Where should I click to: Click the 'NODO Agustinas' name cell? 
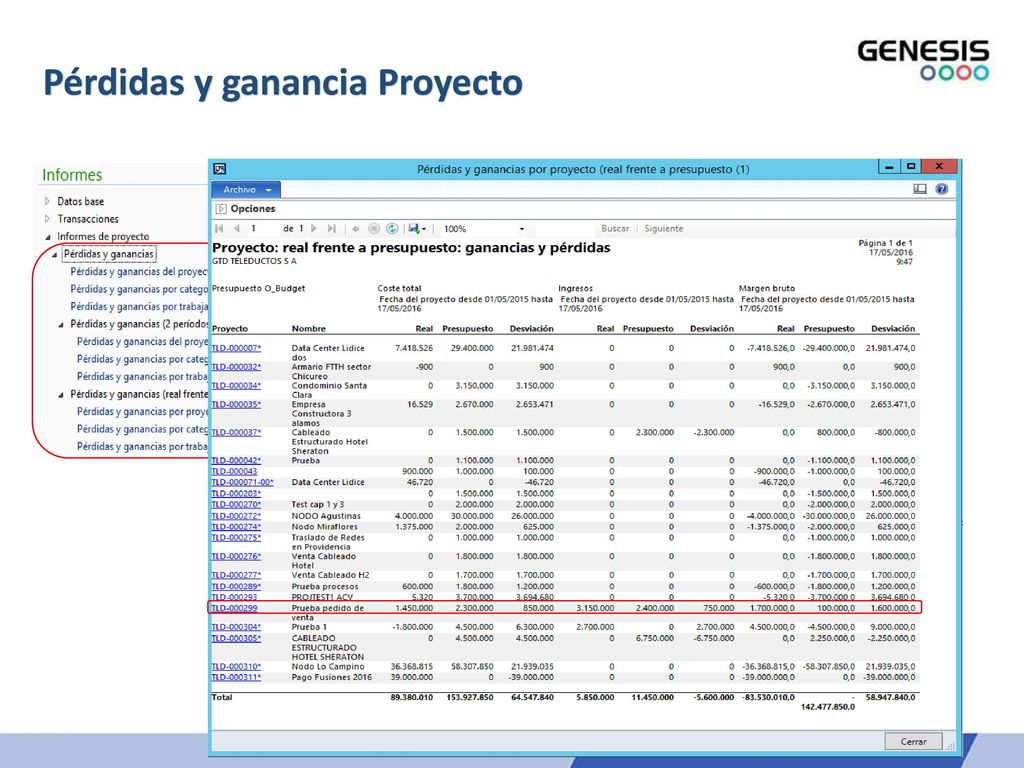click(x=326, y=516)
